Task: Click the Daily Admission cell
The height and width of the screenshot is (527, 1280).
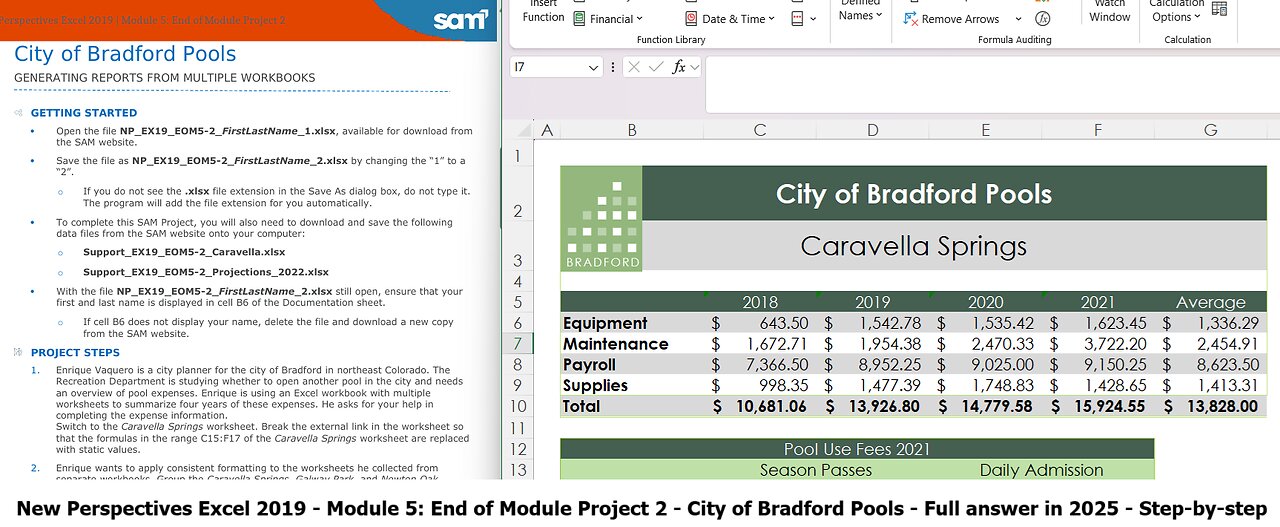Action: [1042, 470]
